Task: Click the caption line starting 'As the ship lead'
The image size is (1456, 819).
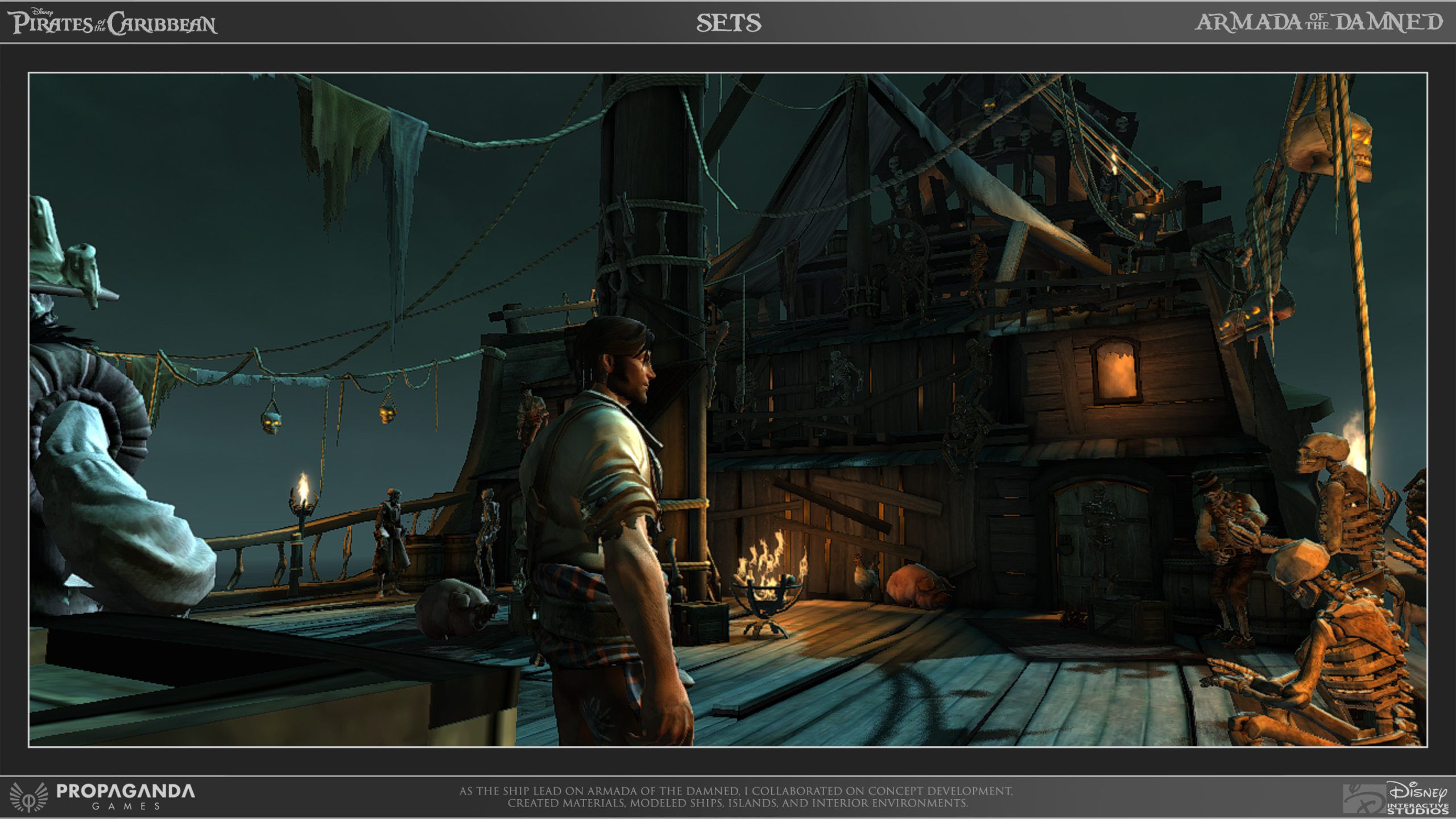Action: click(736, 791)
